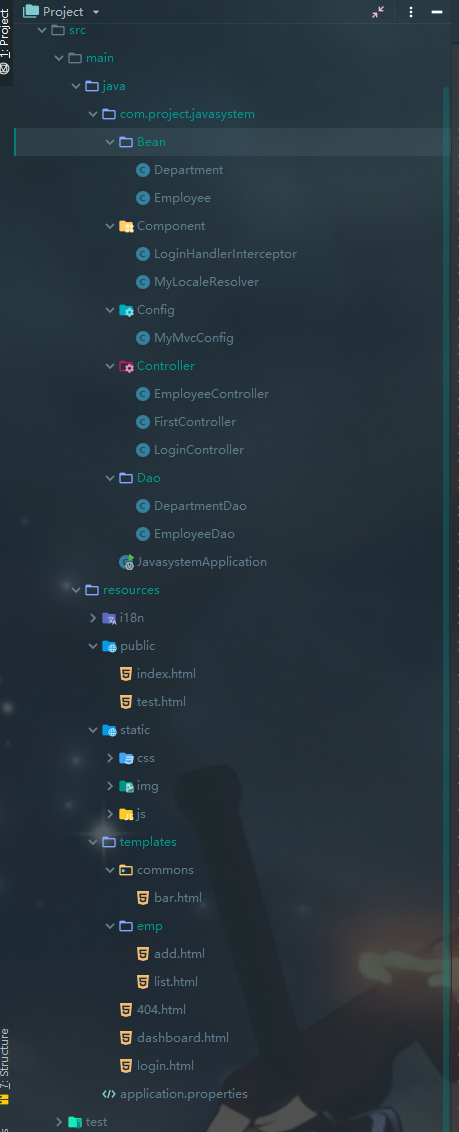Click the index.html HTML5 icon

pyautogui.click(x=126, y=674)
